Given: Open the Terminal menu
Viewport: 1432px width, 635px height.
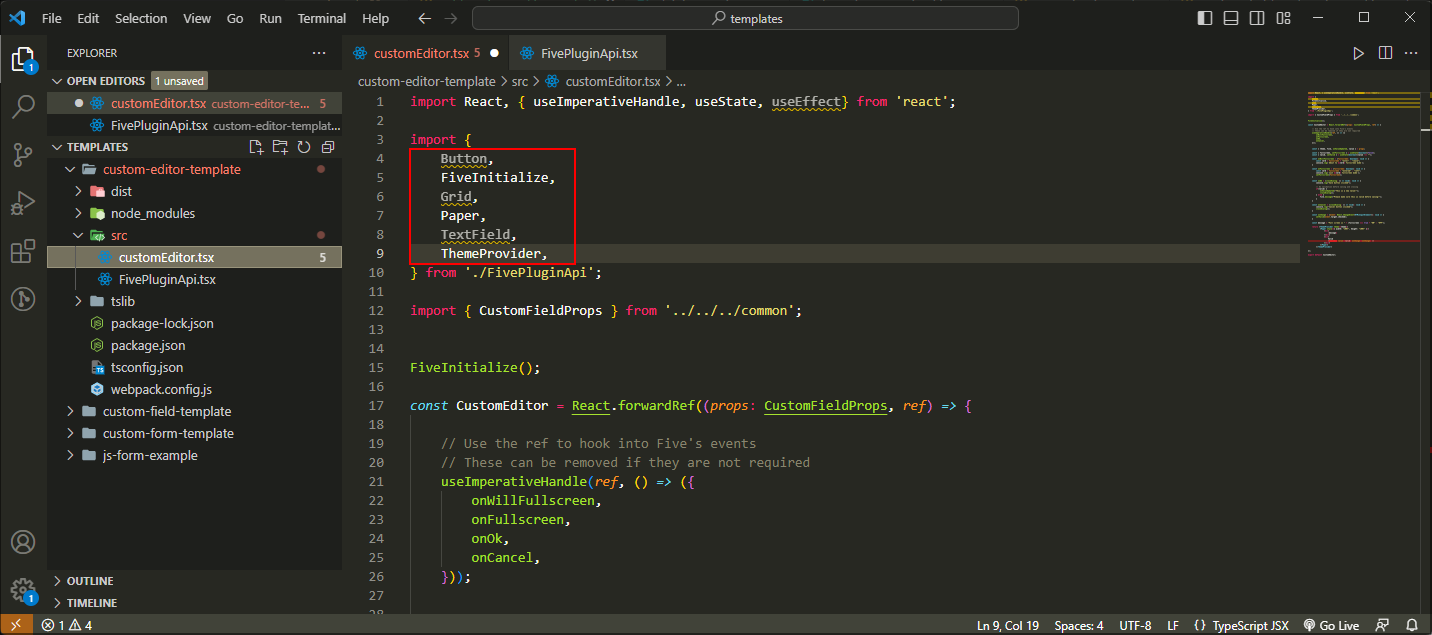Looking at the screenshot, I should tap(321, 17).
